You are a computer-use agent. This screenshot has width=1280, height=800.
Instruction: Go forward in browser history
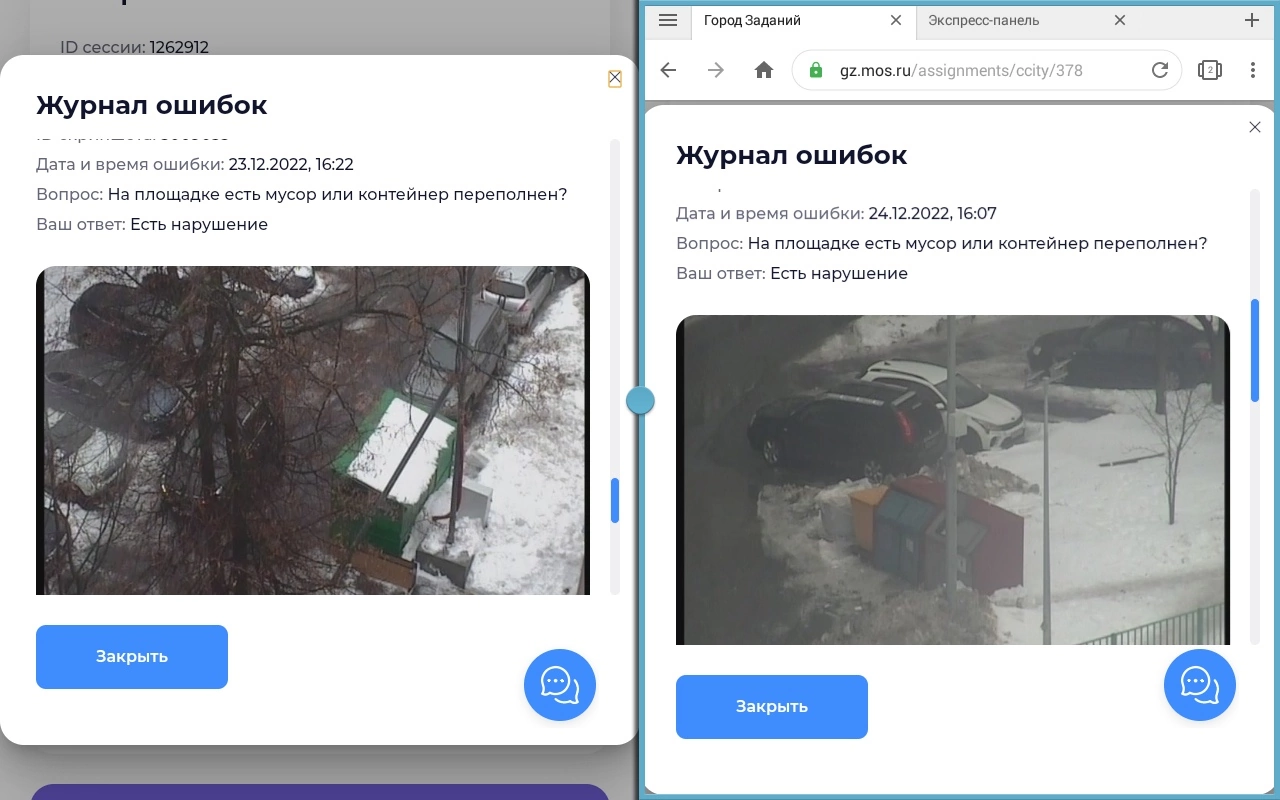tap(716, 70)
